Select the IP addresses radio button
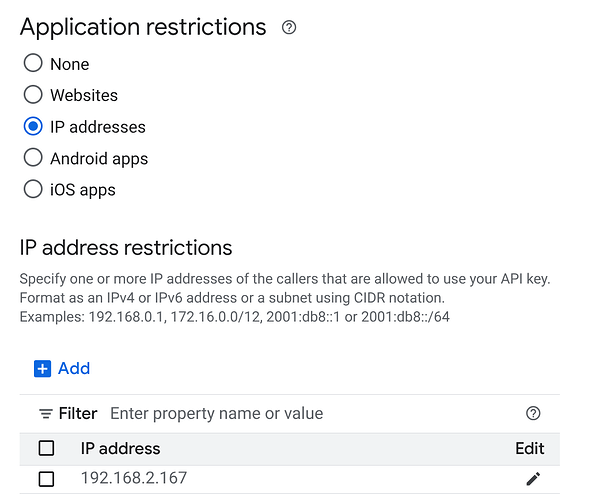The width and height of the screenshot is (595, 499). point(33,126)
